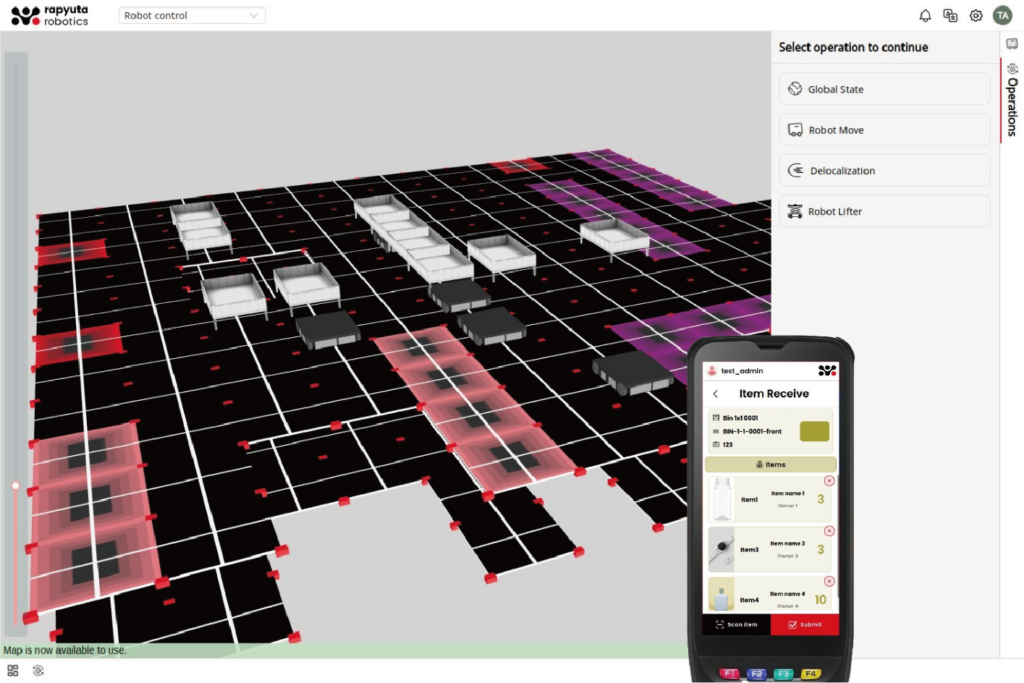Click the F3 key on the handheld
1024x683 pixels.
pyautogui.click(x=784, y=673)
